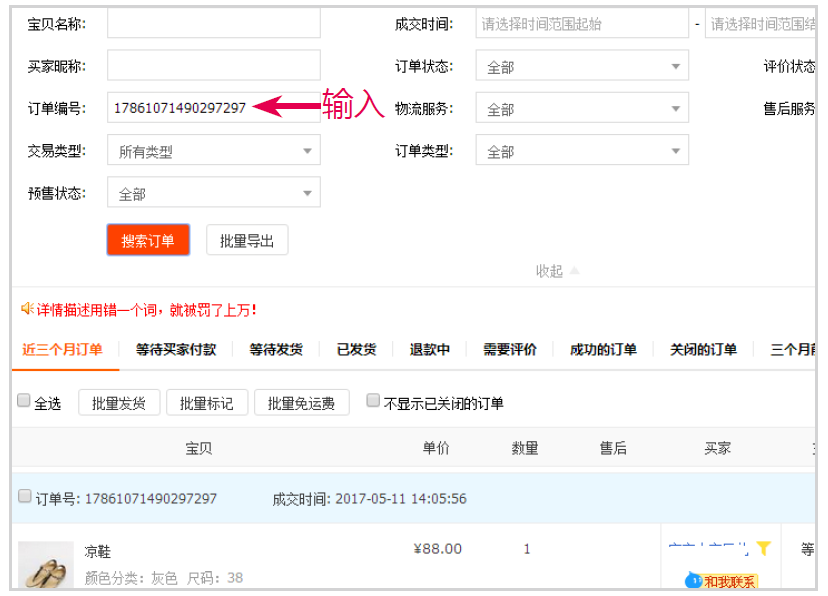Click the 买家 column header
This screenshot has width=828, height=596.
(717, 448)
